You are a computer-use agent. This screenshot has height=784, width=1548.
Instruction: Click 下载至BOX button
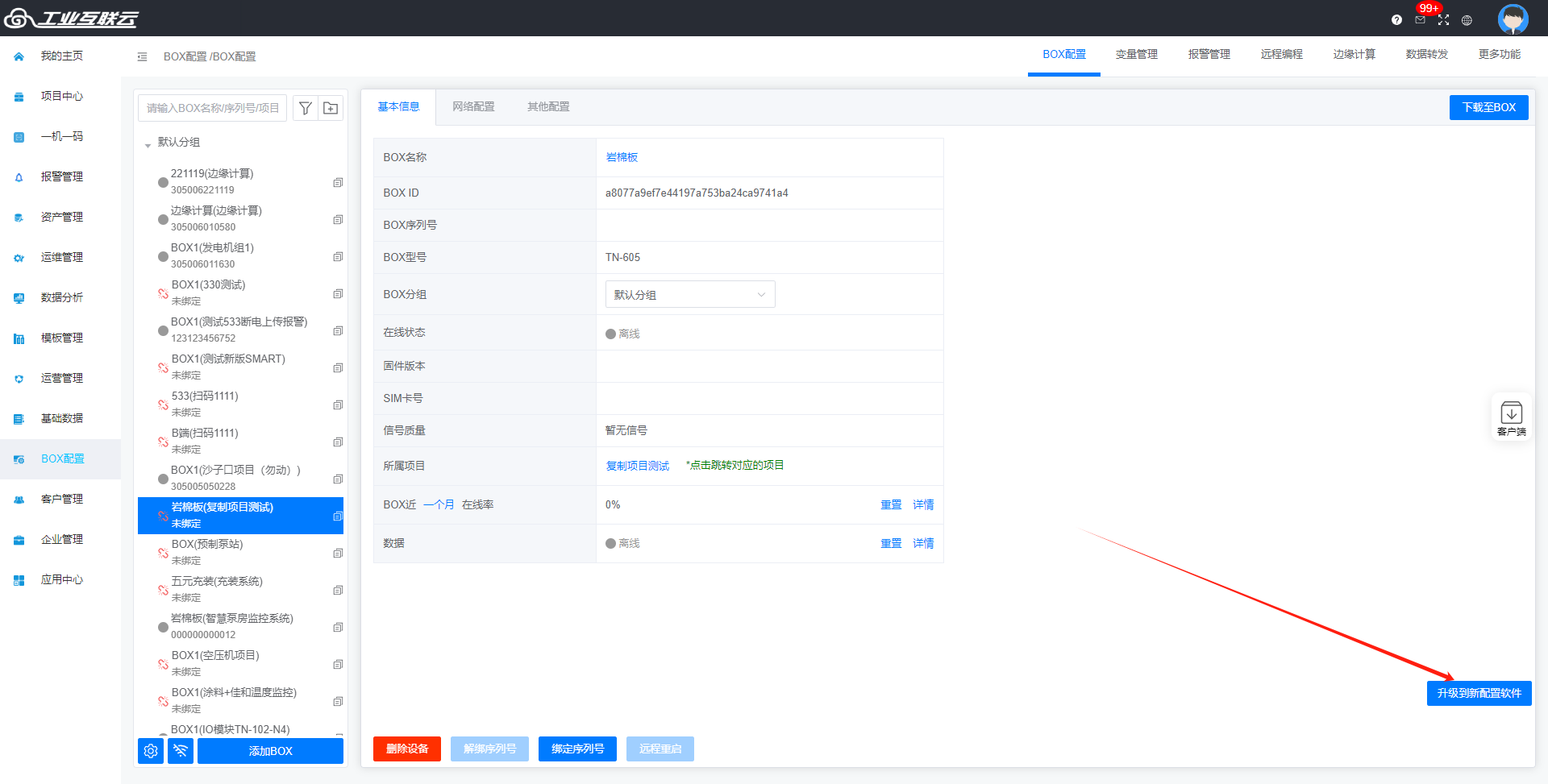coord(1488,107)
